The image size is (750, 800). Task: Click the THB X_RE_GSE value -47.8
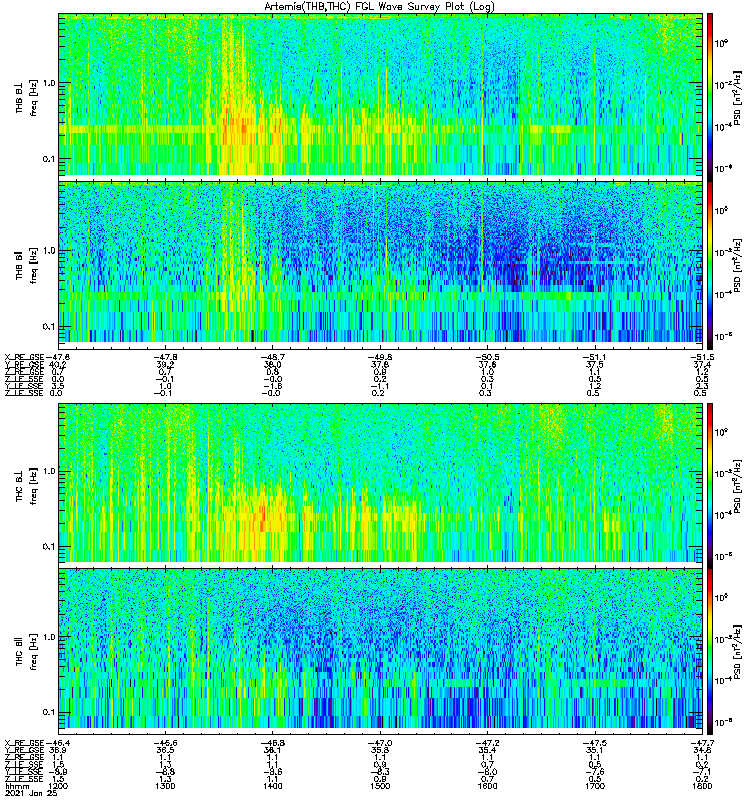coord(165,357)
